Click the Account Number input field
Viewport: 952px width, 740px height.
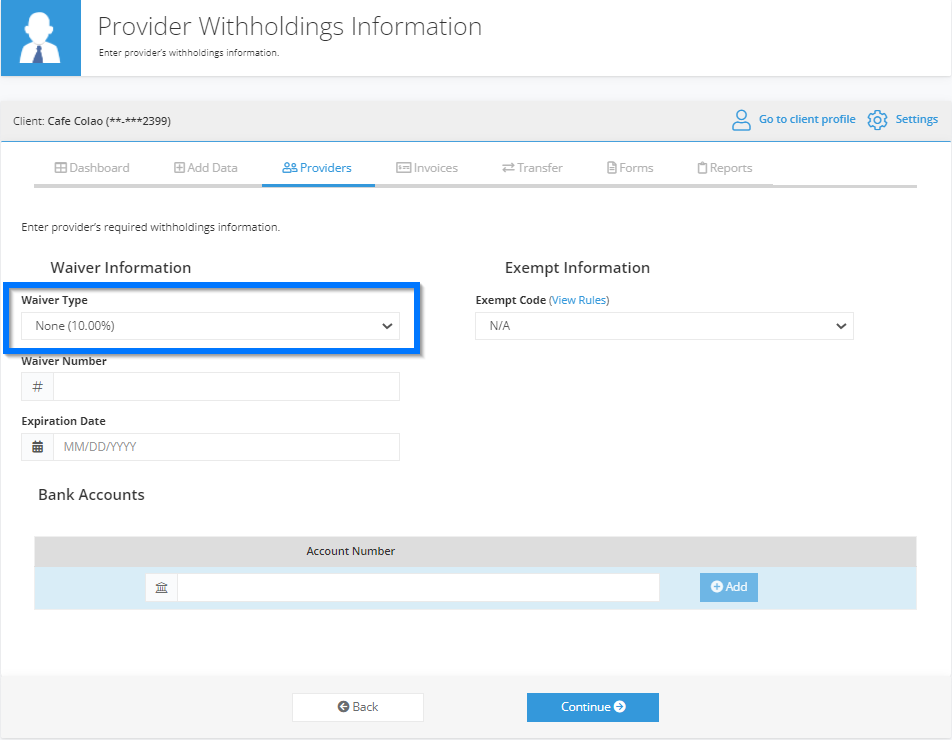[x=418, y=588]
